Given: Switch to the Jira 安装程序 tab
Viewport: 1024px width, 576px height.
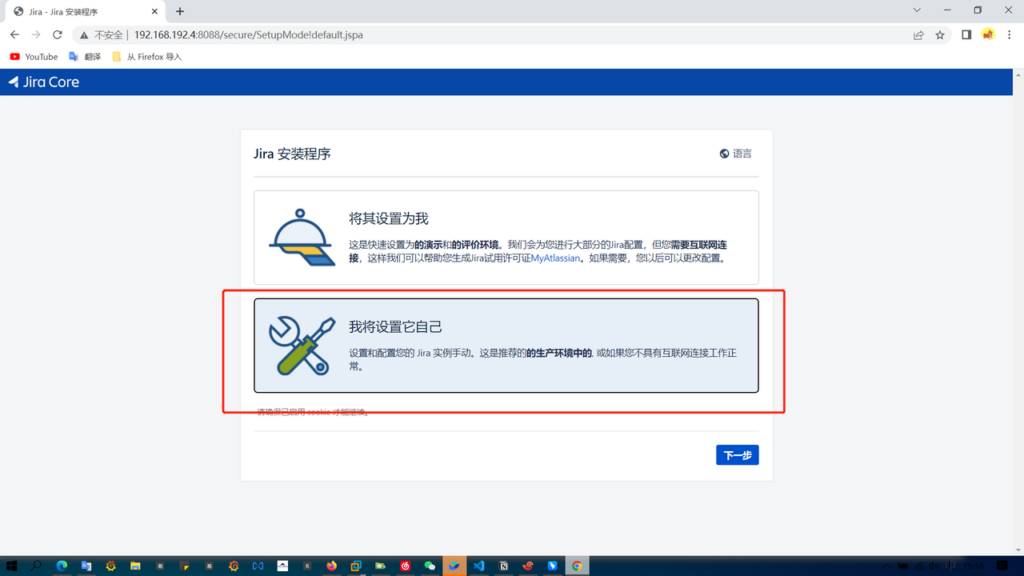Looking at the screenshot, I should point(80,12).
